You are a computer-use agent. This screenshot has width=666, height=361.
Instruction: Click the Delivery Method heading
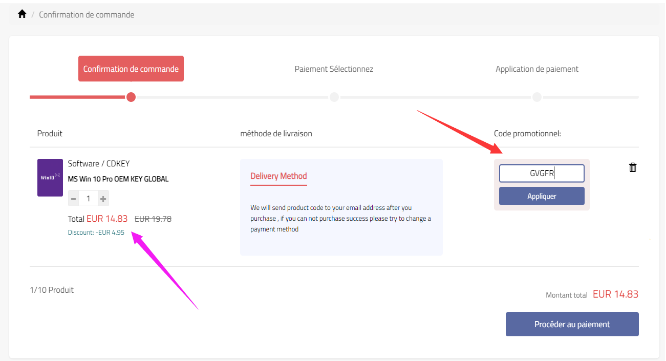(x=279, y=176)
